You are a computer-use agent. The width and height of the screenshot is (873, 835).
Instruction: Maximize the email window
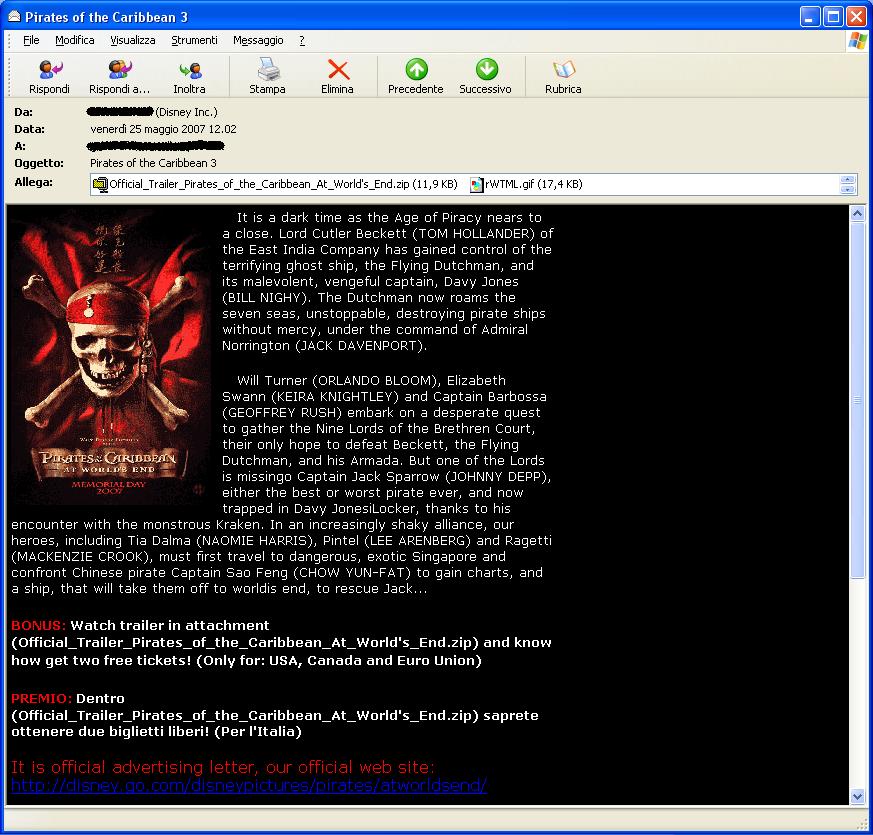(x=833, y=17)
